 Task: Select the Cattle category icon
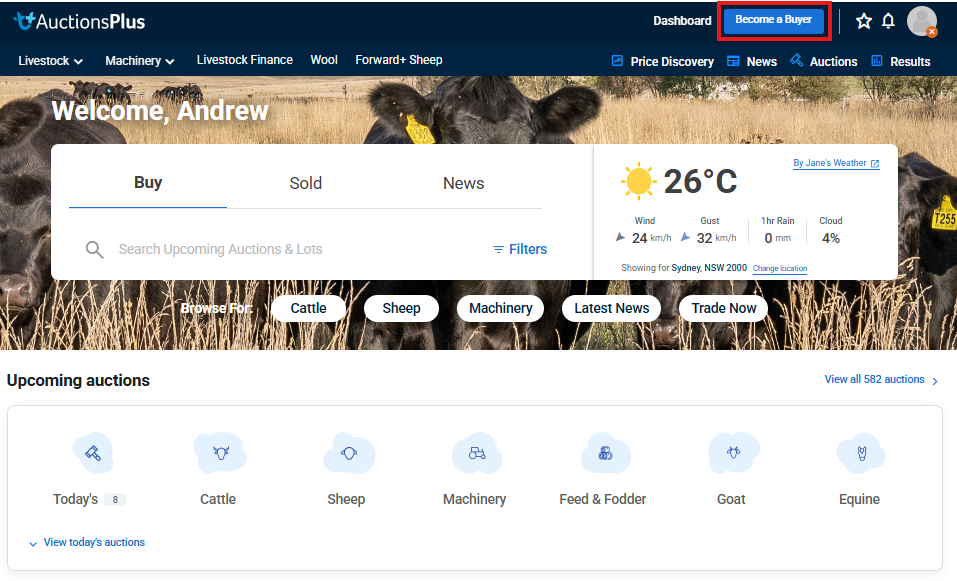coord(220,453)
